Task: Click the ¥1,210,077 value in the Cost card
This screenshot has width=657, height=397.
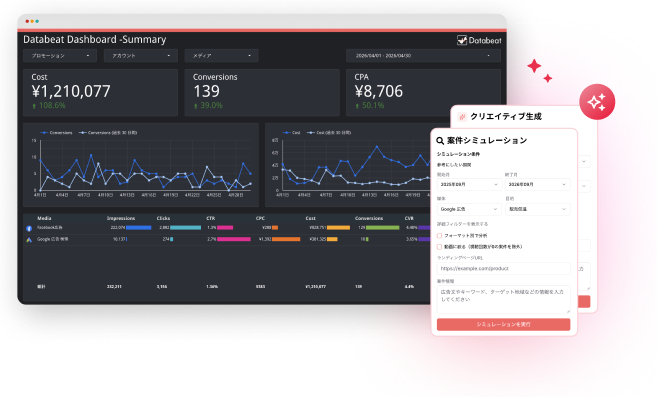Action: point(71,91)
